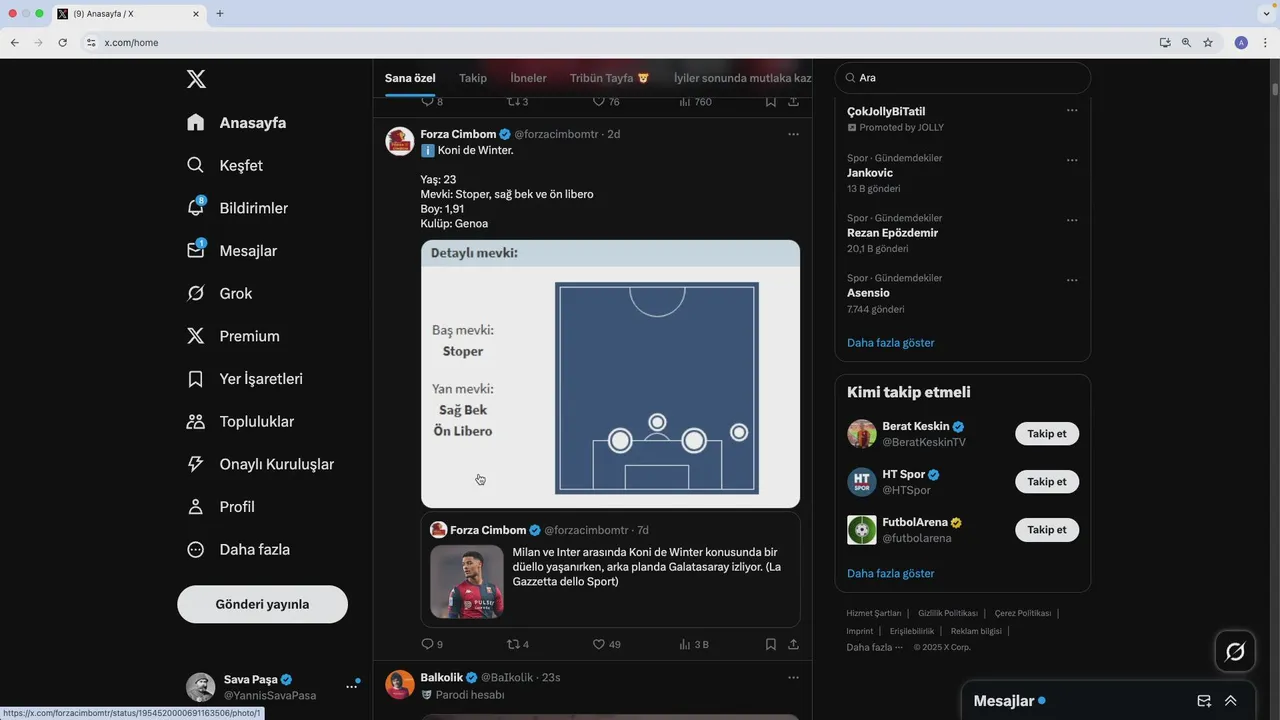Screen dimensions: 1280x720
Task: Open options for ÇokJollyBiTatil trend
Action: (1072, 111)
